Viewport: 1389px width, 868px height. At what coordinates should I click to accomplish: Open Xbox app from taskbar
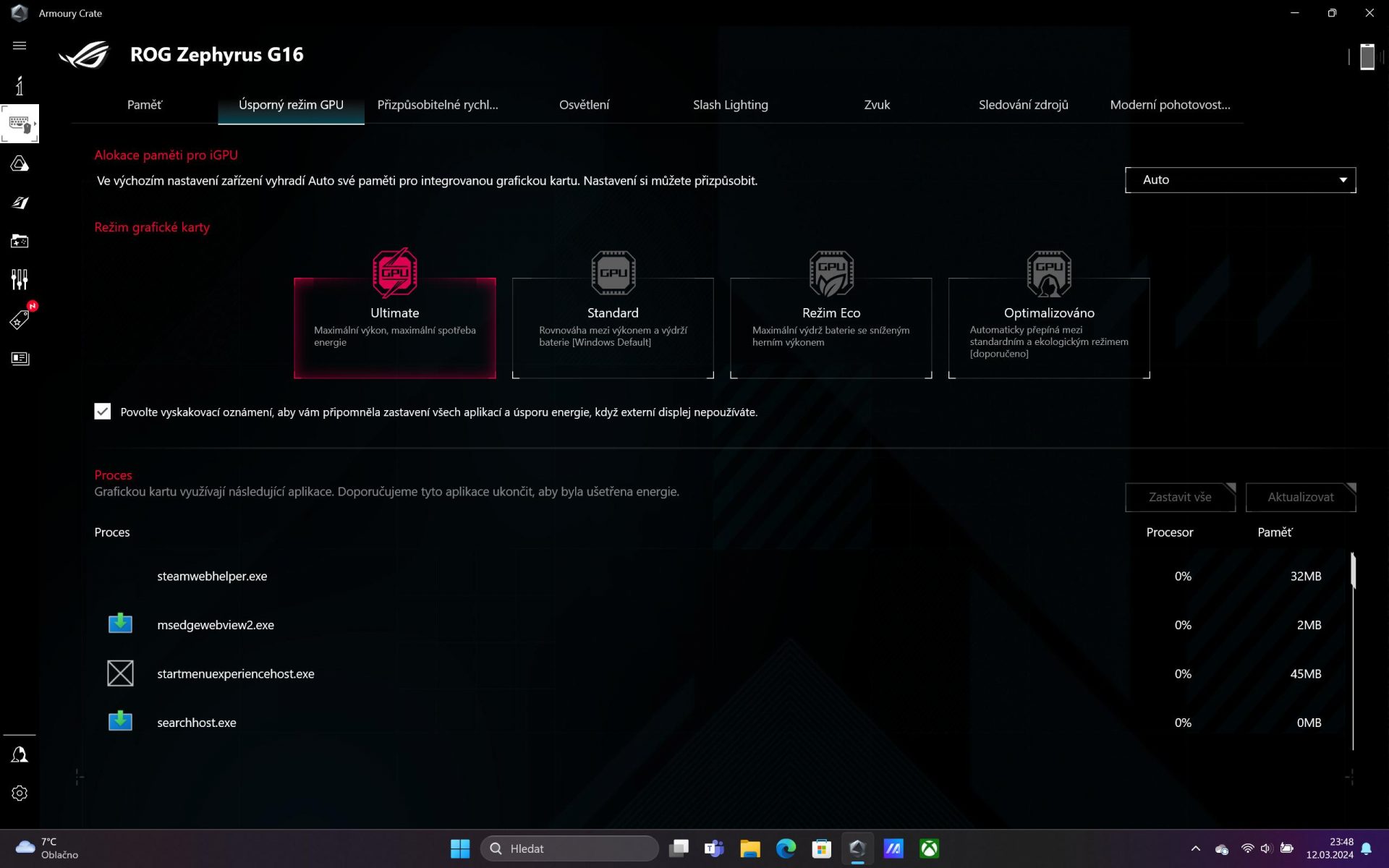930,848
